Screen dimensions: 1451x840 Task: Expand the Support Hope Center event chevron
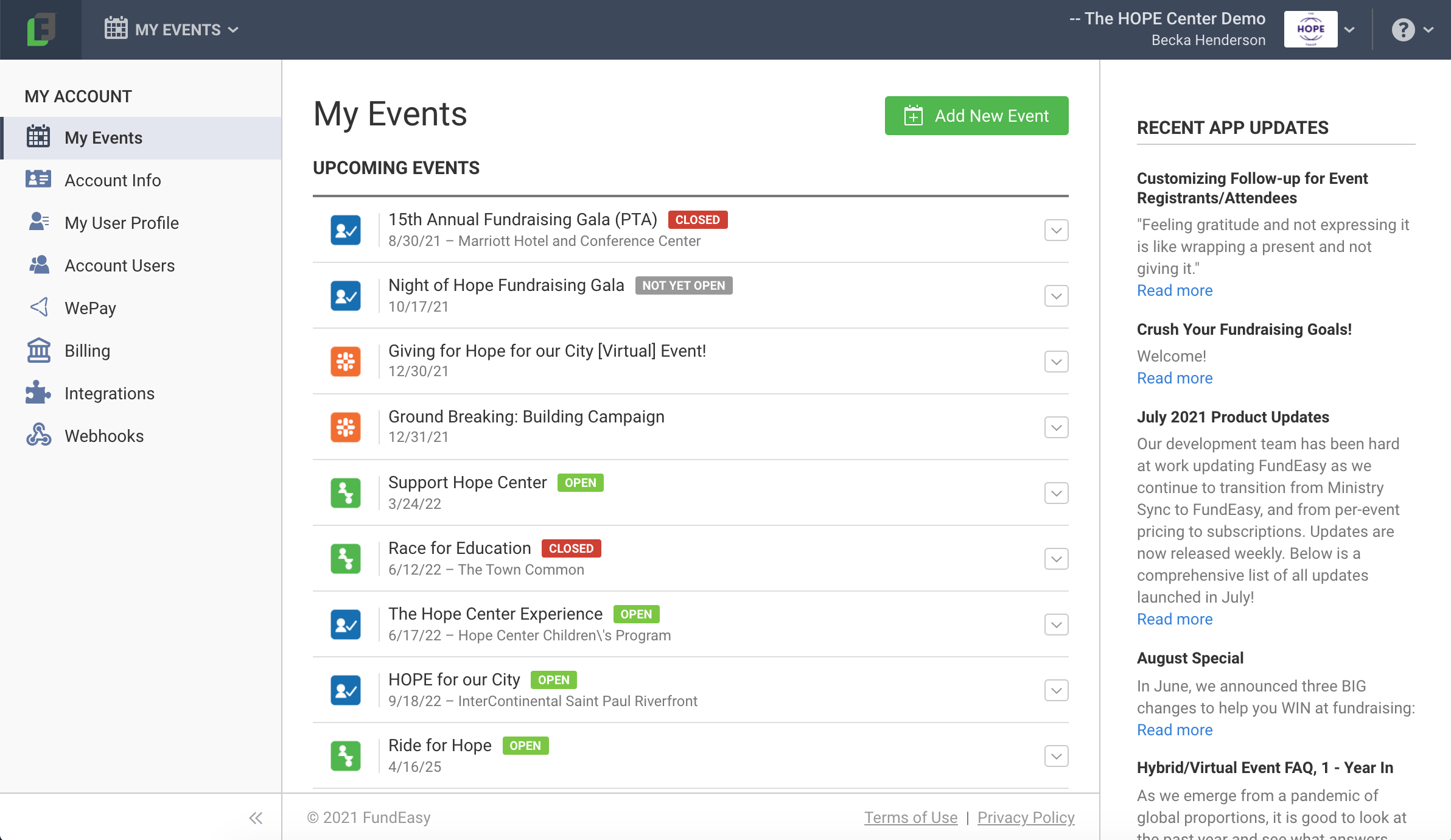click(x=1056, y=493)
